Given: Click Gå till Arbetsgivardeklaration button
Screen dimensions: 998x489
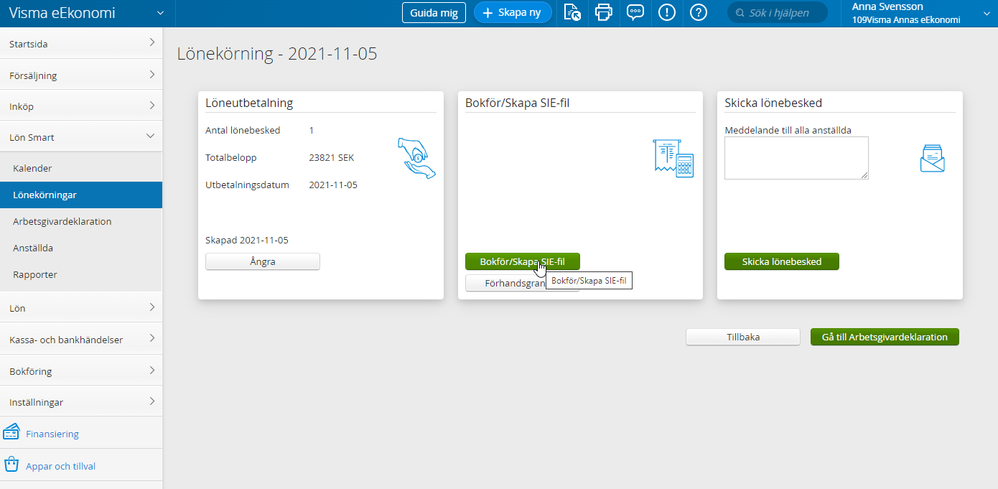Looking at the screenshot, I should pyautogui.click(x=885, y=337).
